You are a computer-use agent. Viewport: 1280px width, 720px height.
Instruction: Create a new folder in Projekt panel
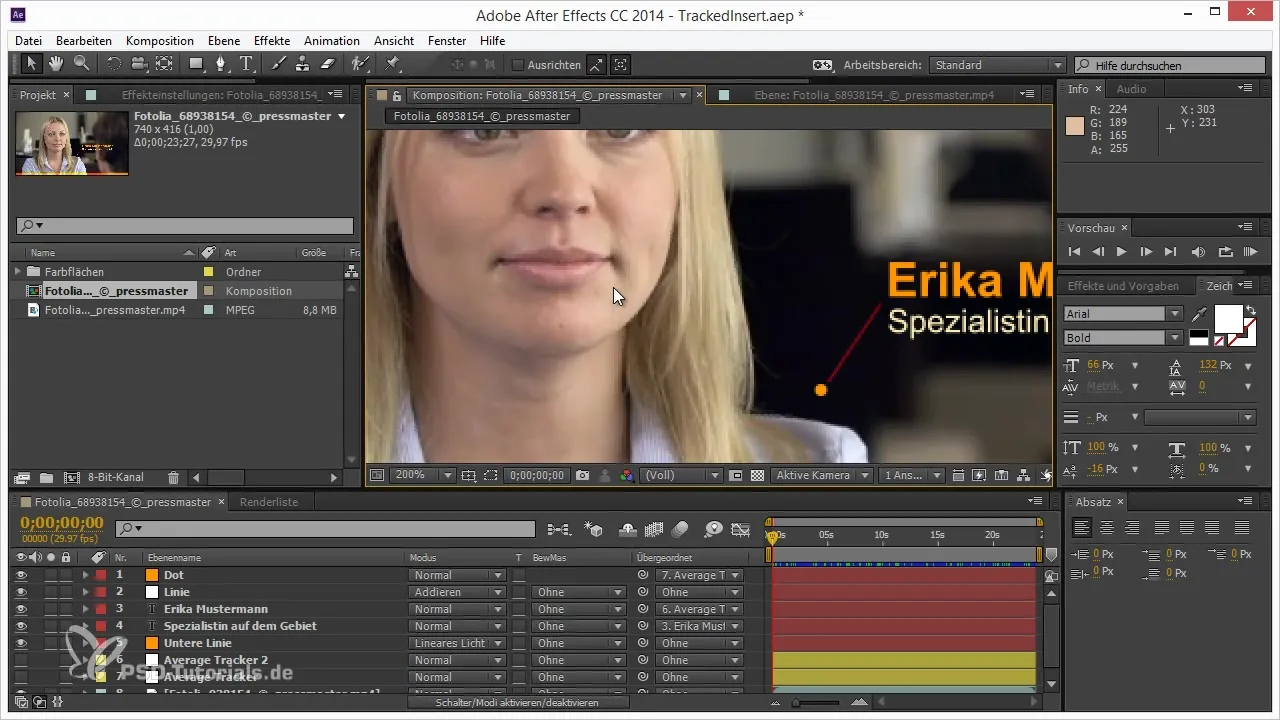(x=47, y=478)
